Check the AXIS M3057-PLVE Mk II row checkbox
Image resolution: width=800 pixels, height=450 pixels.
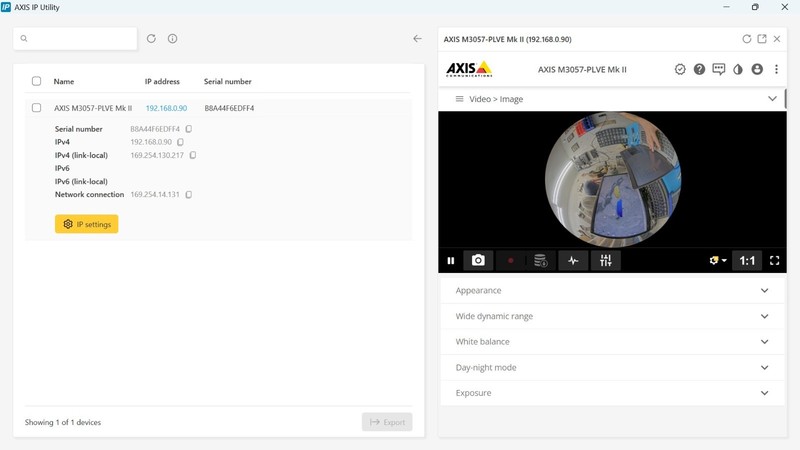[36, 108]
